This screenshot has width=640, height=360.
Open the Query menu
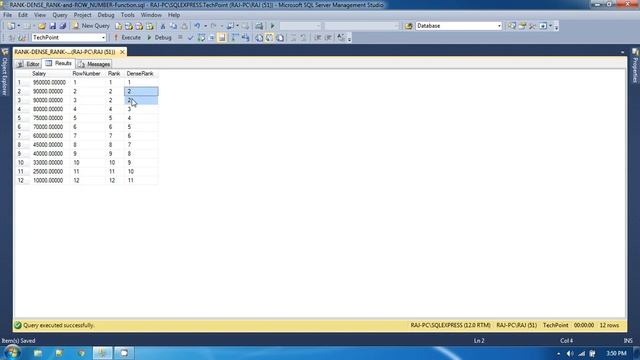click(60, 15)
